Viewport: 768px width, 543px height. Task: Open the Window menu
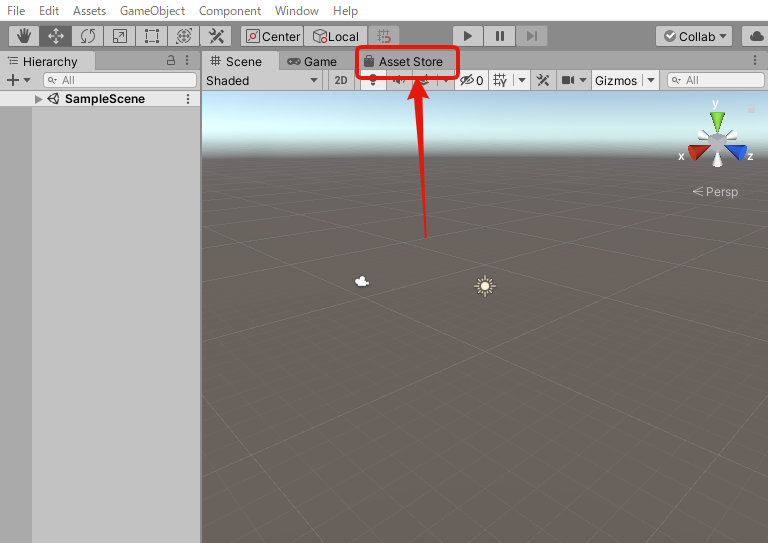[x=297, y=10]
